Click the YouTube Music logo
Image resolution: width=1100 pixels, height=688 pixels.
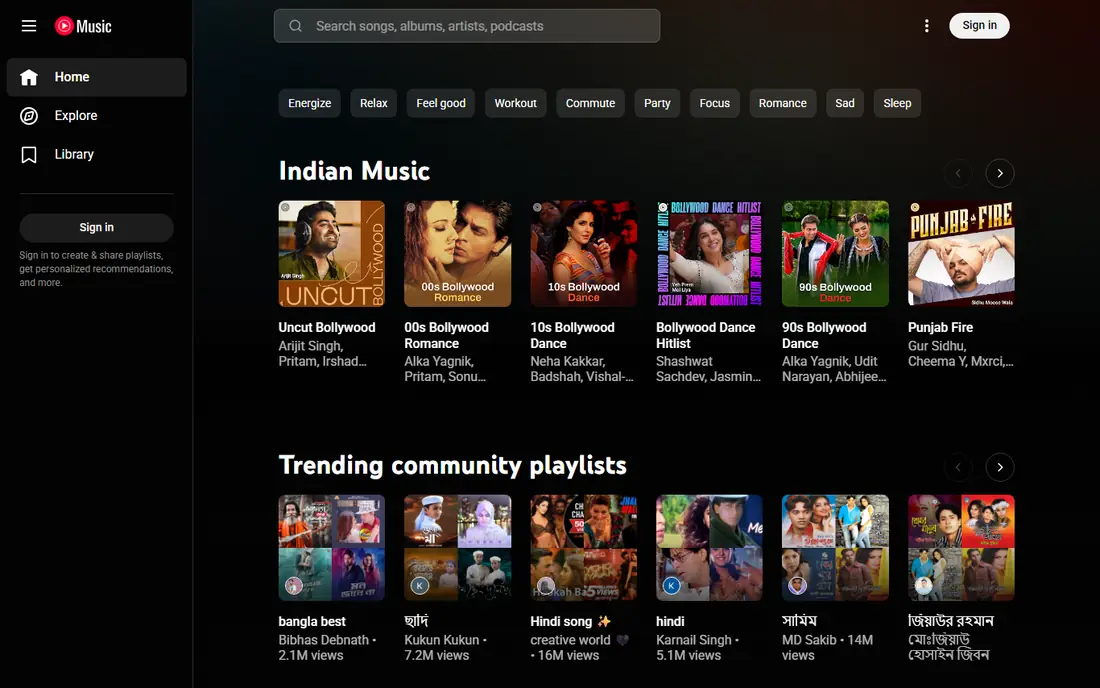click(x=83, y=26)
